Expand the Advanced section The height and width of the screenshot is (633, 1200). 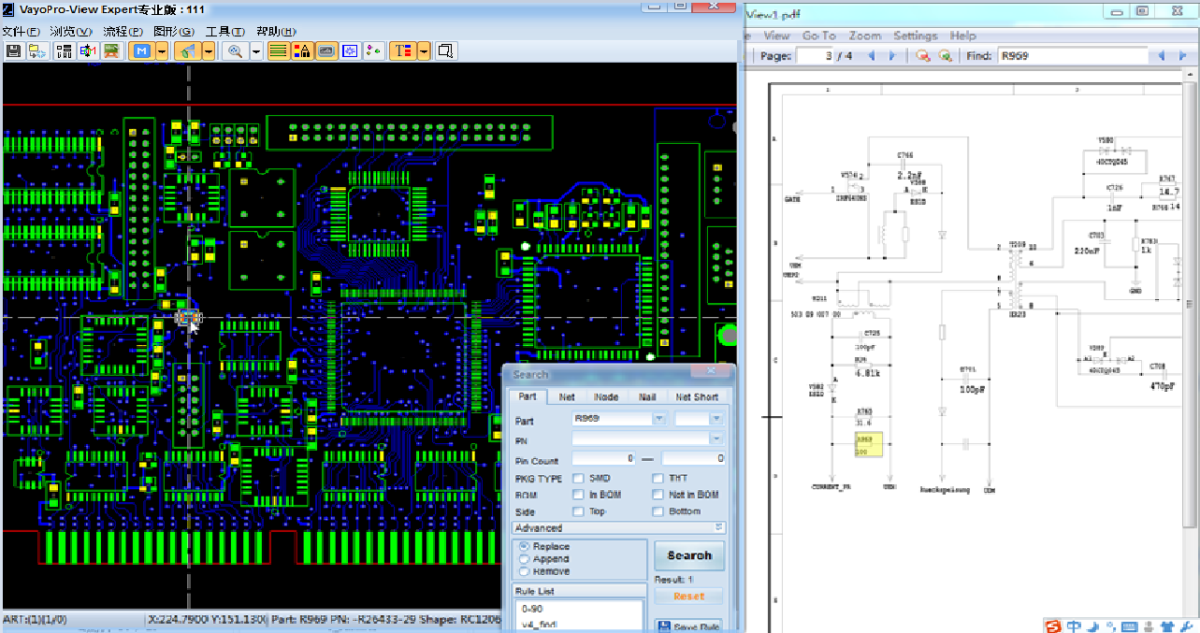[x=619, y=528]
